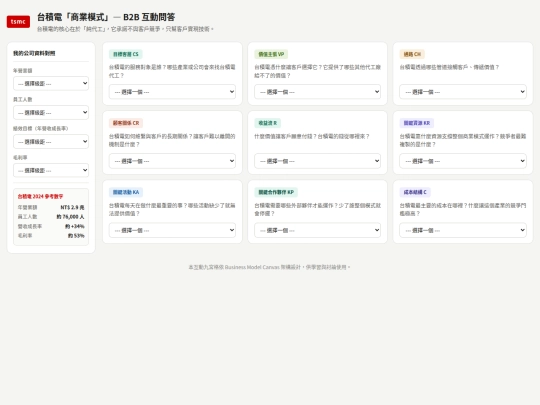
Task: Click the teal R revenue stream badge
Action: pyautogui.click(x=268, y=123)
